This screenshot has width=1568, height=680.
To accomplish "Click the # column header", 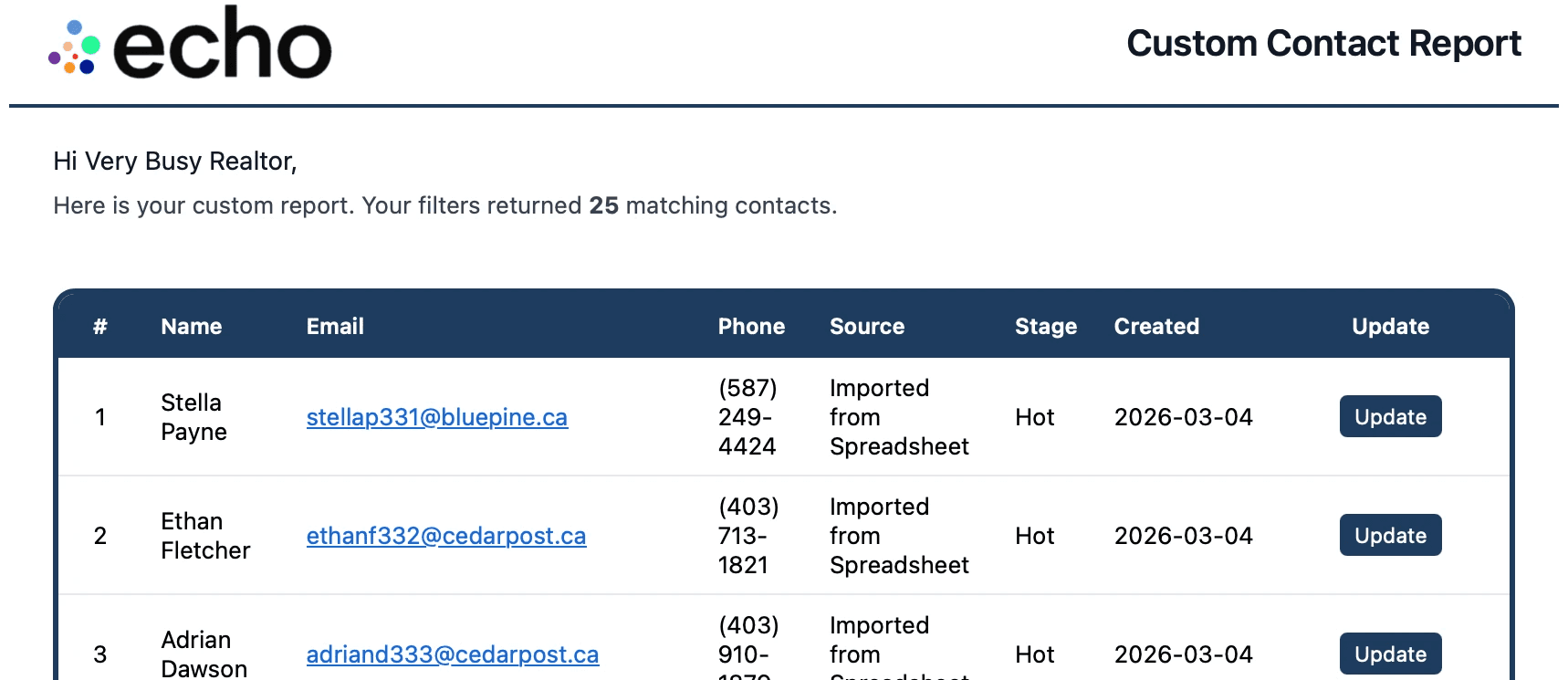I will click(x=100, y=326).
